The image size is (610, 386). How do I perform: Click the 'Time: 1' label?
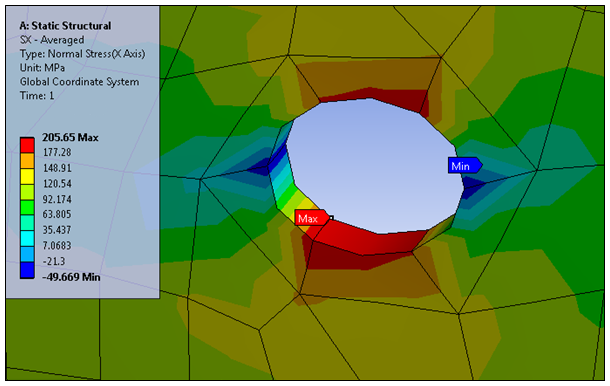click(37, 96)
